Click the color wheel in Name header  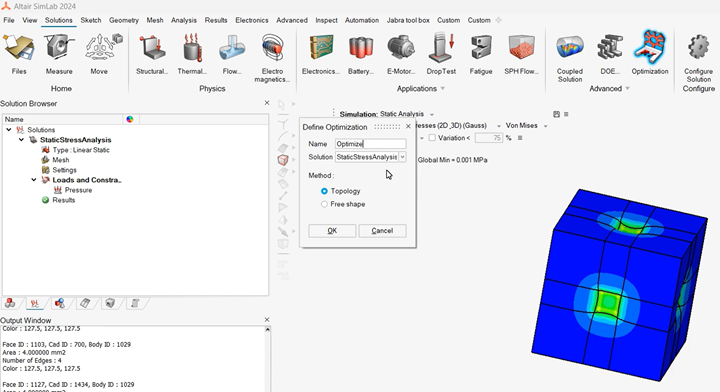tap(130, 119)
